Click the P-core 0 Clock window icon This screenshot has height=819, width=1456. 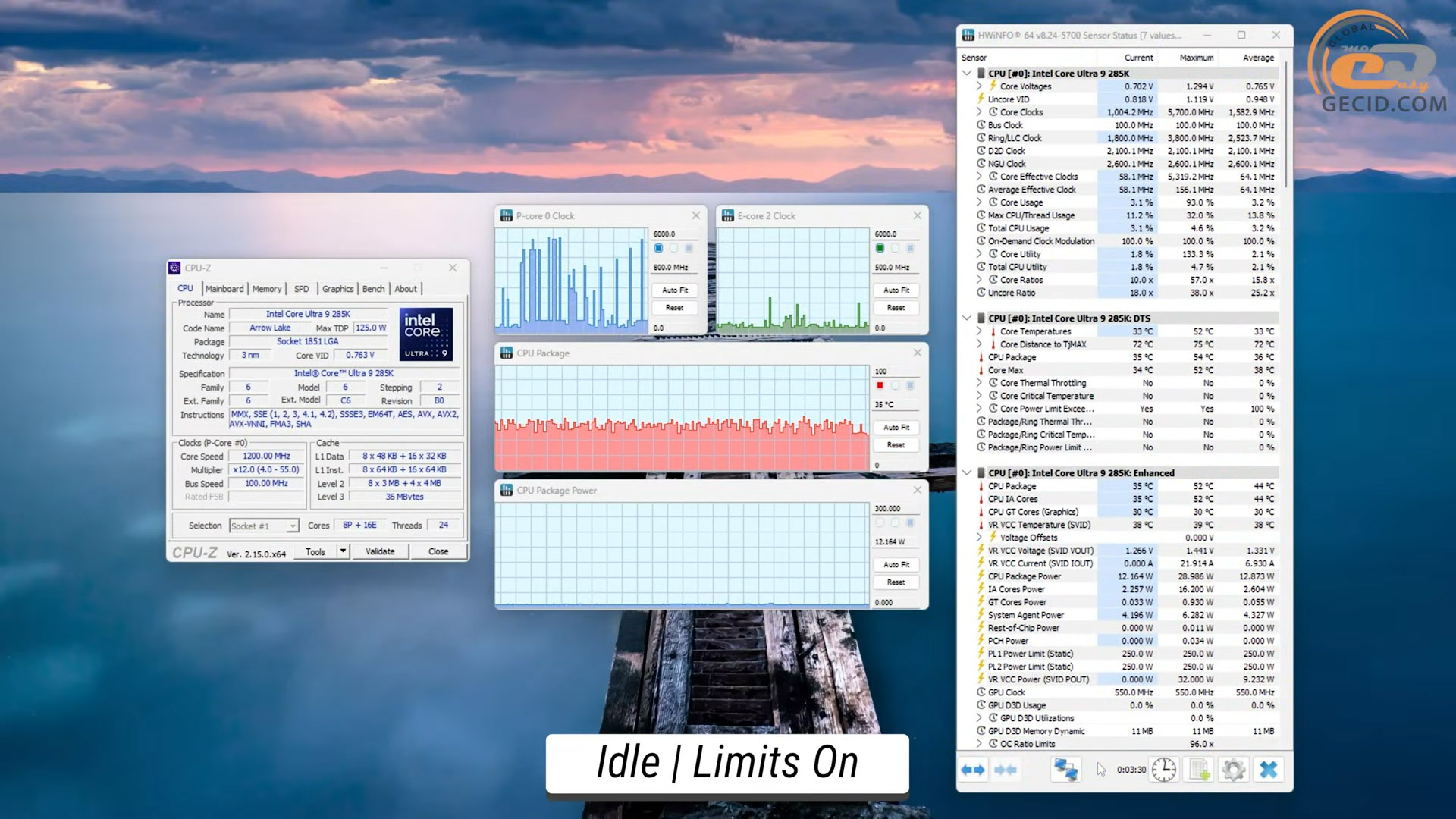507,216
